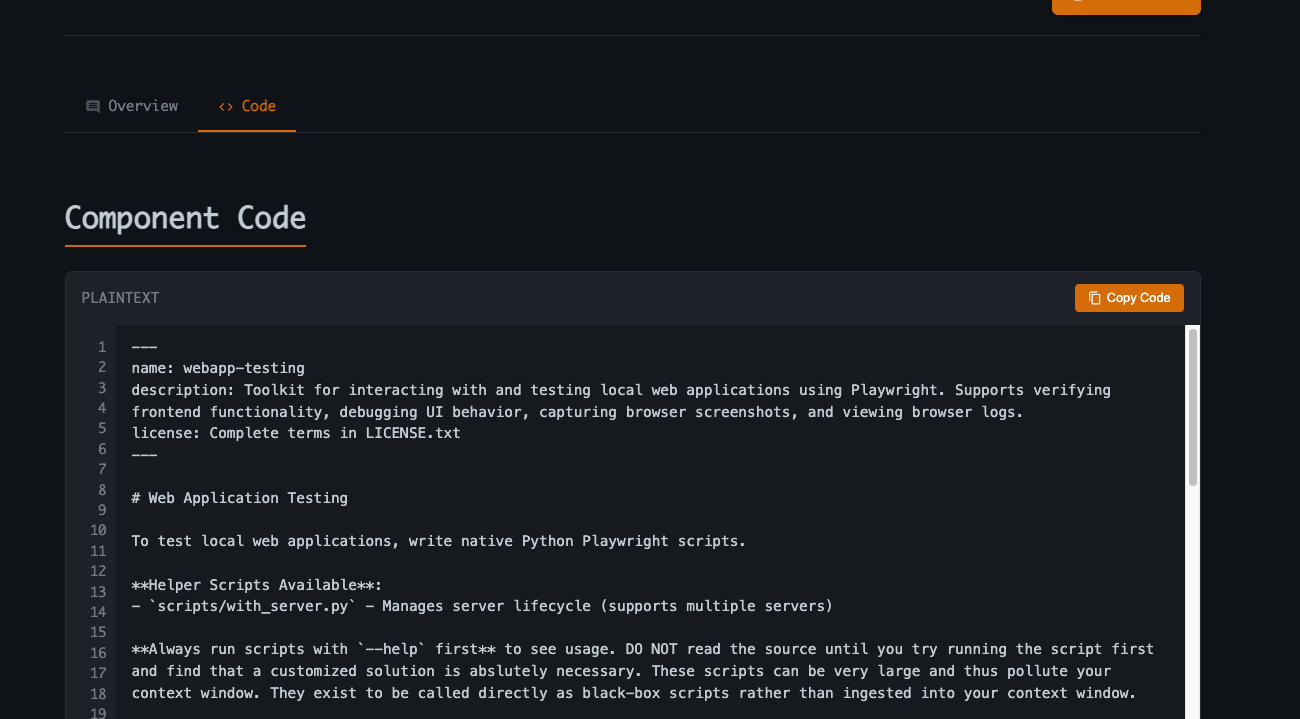Click the scrollbar track below the thumb
Viewport: 1300px width, 719px height.
[1192, 600]
